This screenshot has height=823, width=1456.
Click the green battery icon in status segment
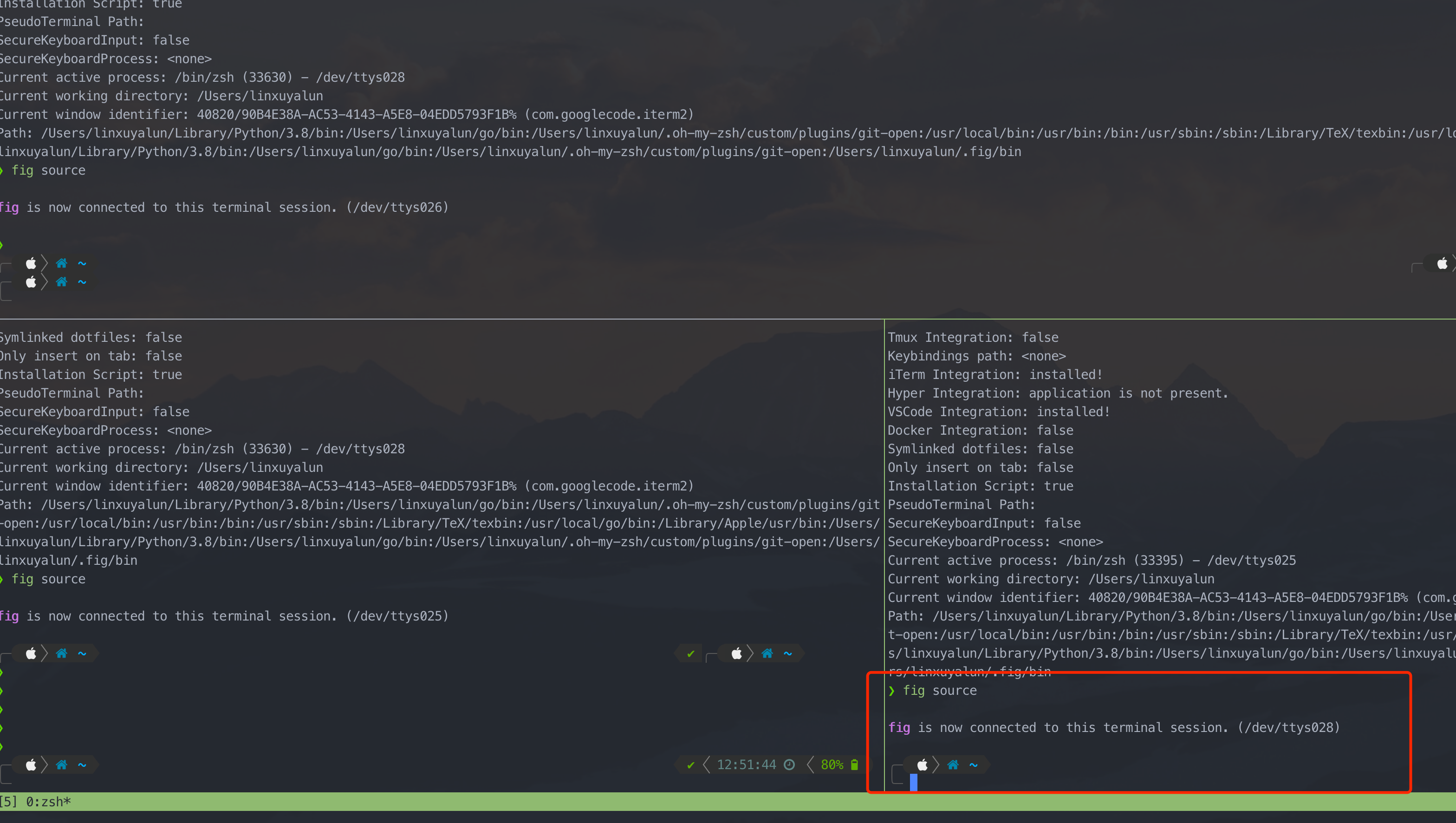[853, 764]
